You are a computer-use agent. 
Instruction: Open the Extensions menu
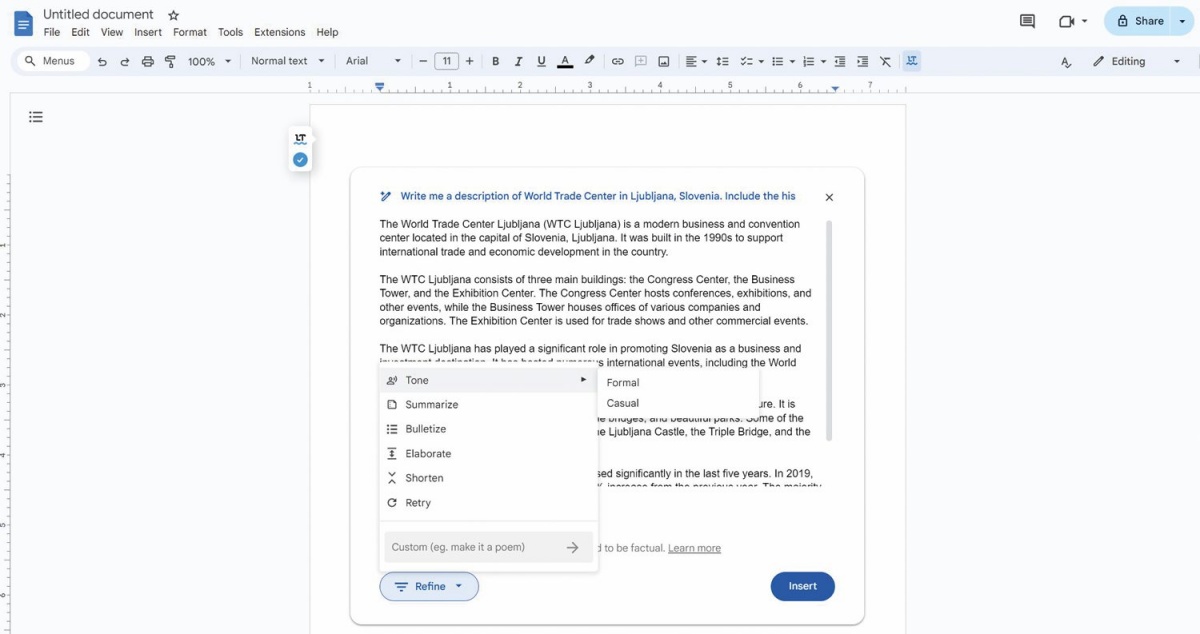[280, 32]
